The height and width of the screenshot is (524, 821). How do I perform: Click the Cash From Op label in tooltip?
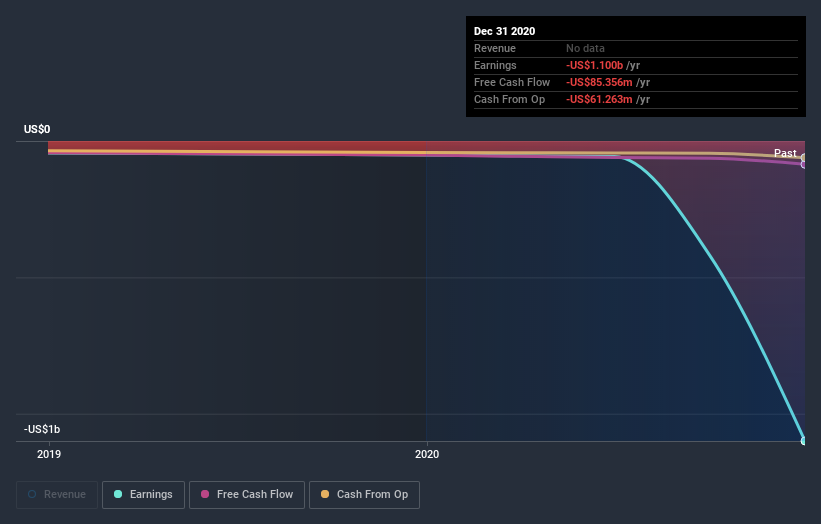coord(509,99)
